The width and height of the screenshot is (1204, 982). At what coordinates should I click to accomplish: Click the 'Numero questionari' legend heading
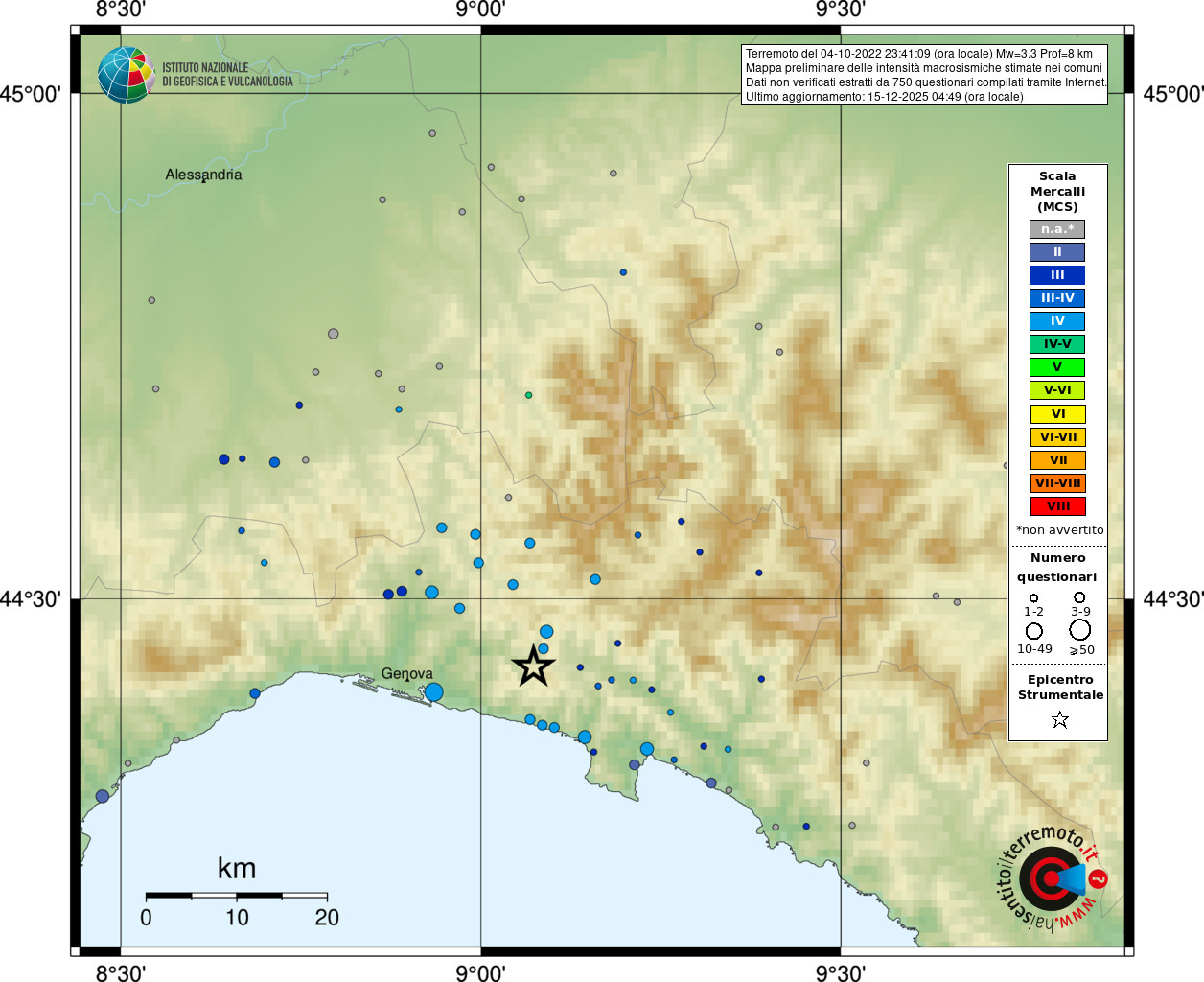1057,568
